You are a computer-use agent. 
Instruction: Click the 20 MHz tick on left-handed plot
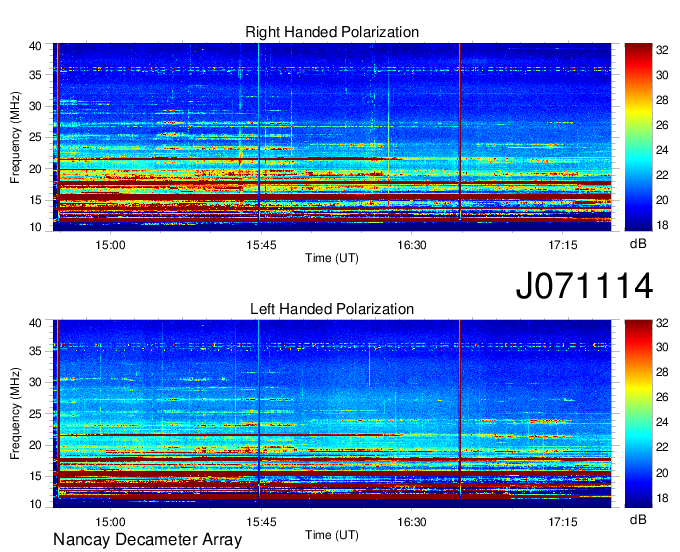pyautogui.click(x=36, y=445)
